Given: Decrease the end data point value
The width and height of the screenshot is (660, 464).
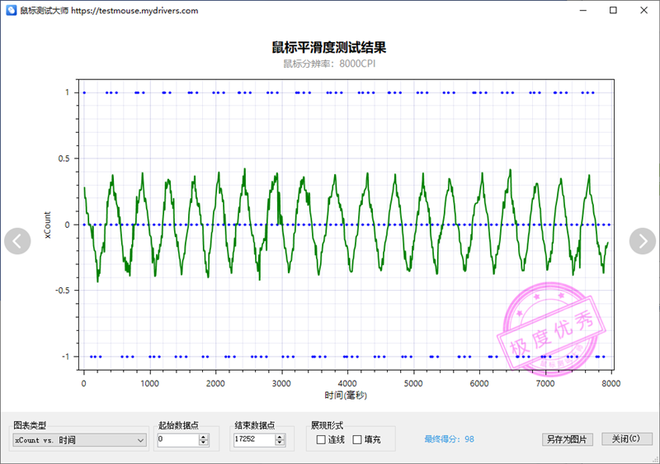Looking at the screenshot, I should (x=282, y=442).
